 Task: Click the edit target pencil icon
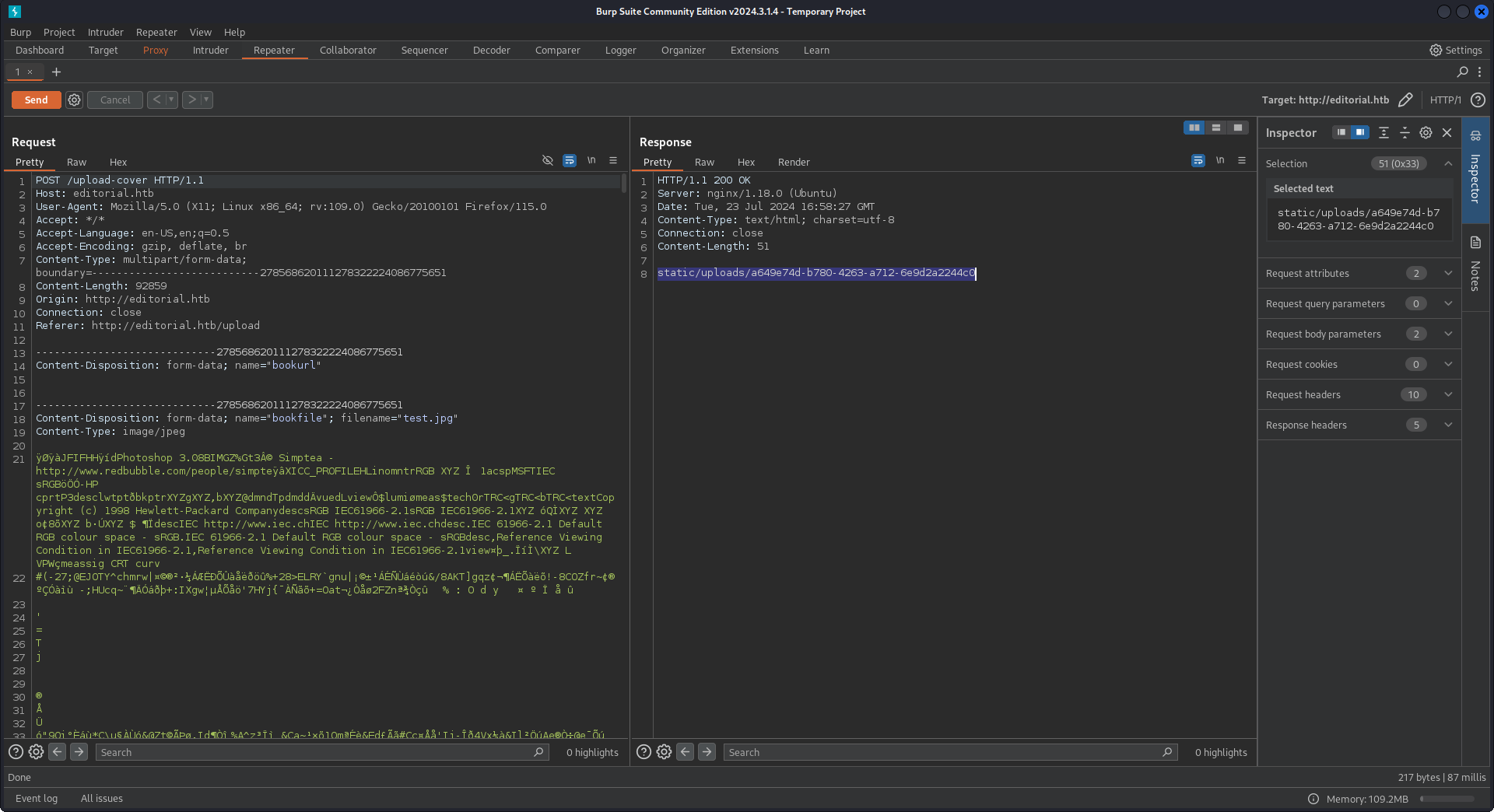tap(1405, 100)
